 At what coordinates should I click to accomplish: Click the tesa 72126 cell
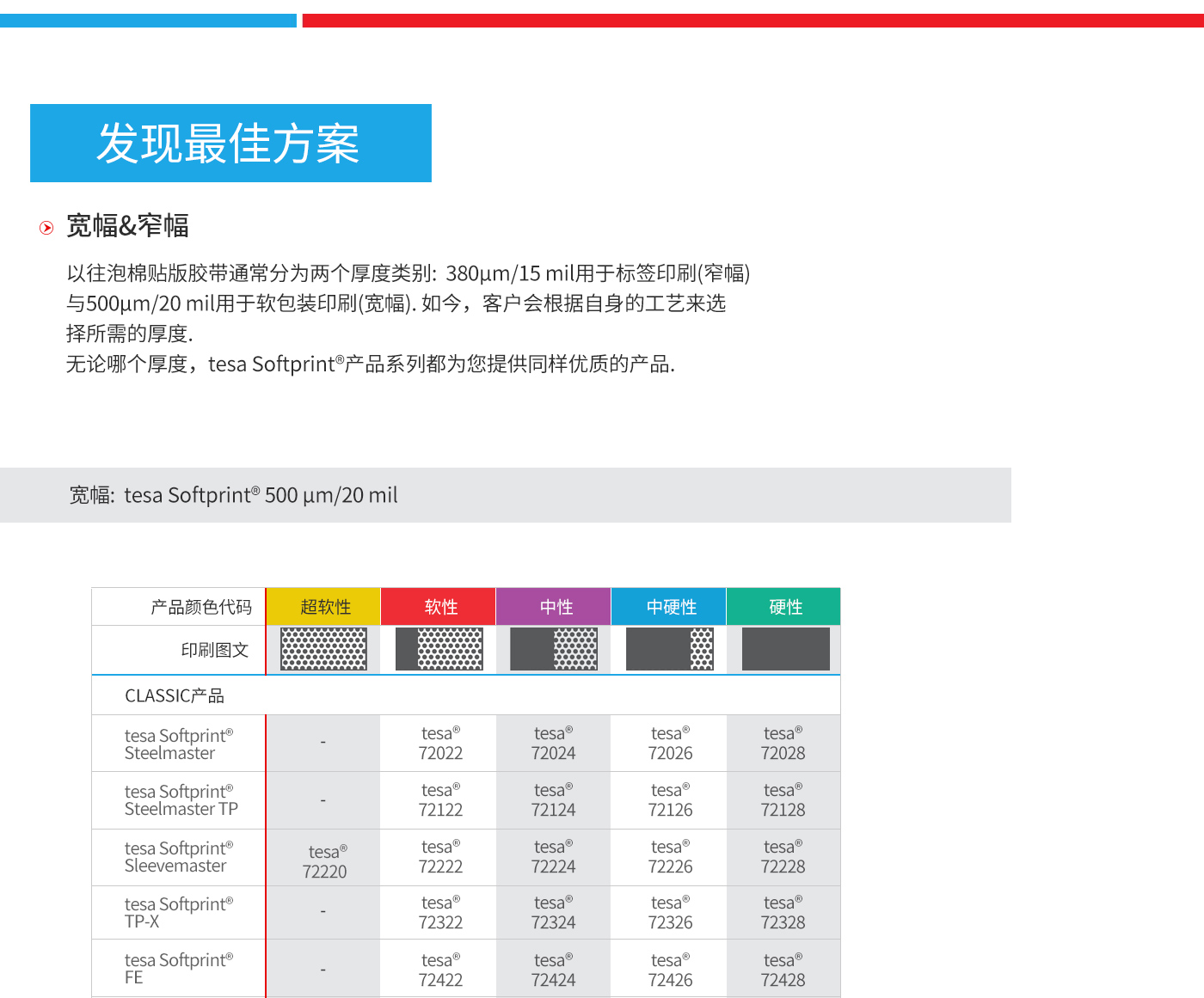(x=670, y=800)
